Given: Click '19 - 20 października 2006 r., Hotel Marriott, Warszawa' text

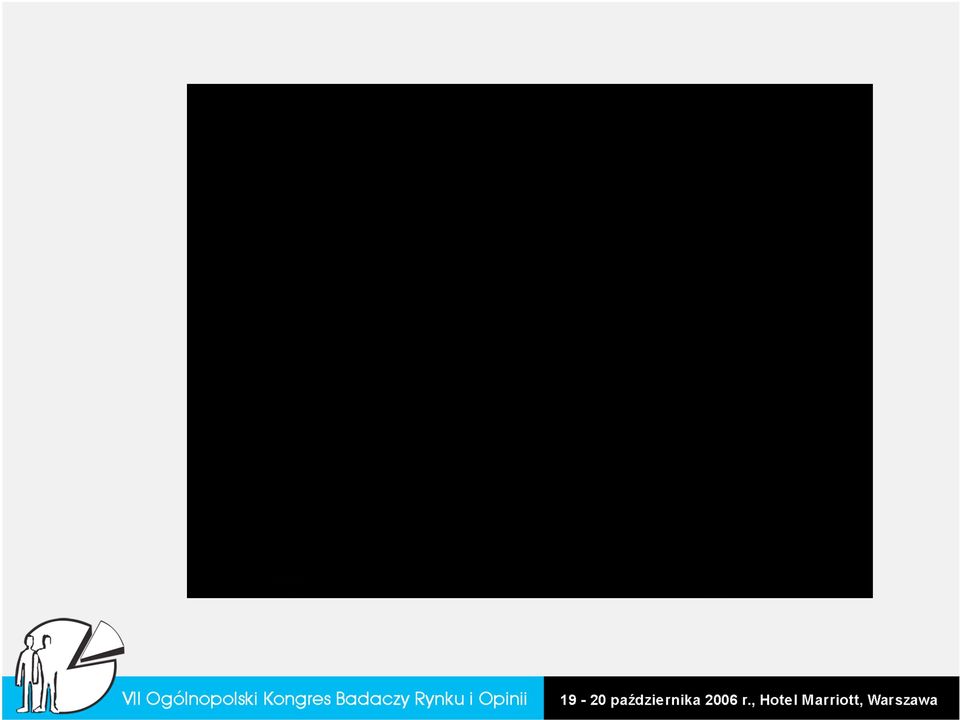Looking at the screenshot, I should tap(748, 699).
